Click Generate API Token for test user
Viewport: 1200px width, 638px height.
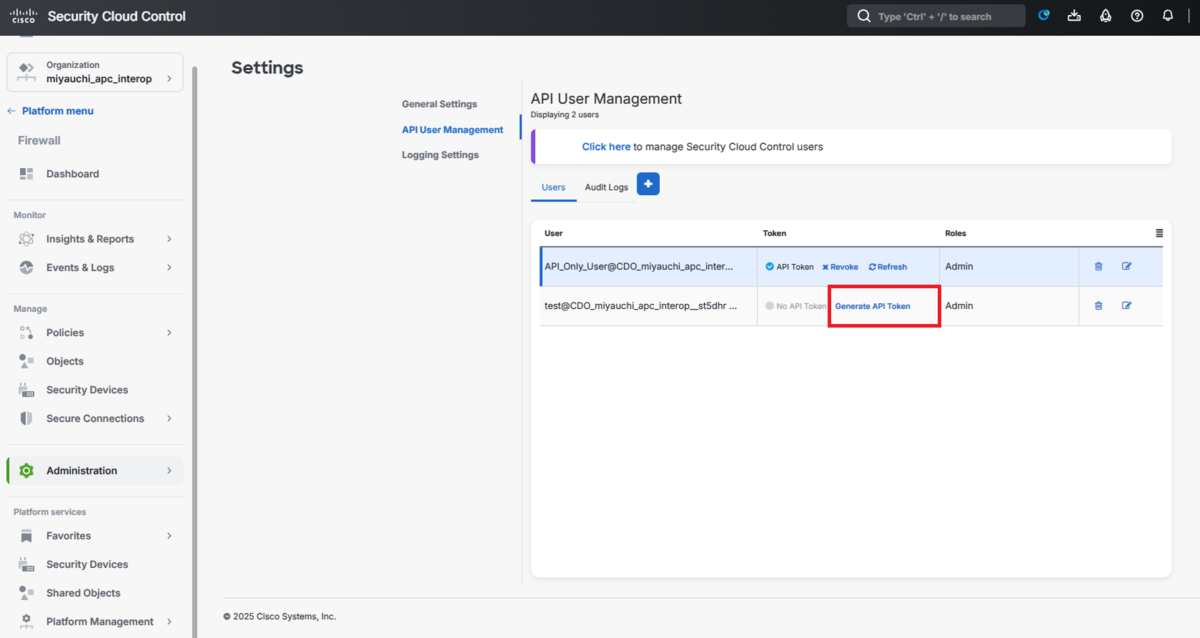[873, 306]
